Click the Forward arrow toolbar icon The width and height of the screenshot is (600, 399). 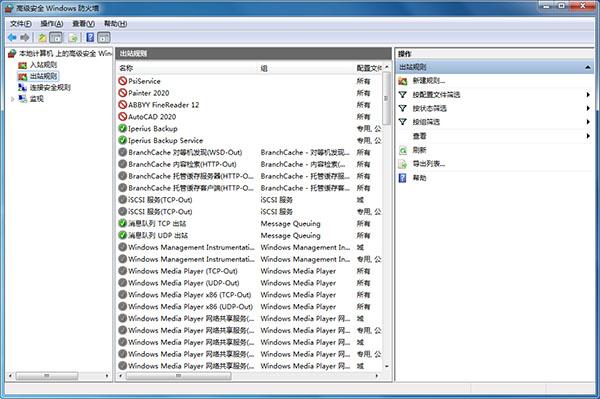pos(25,37)
